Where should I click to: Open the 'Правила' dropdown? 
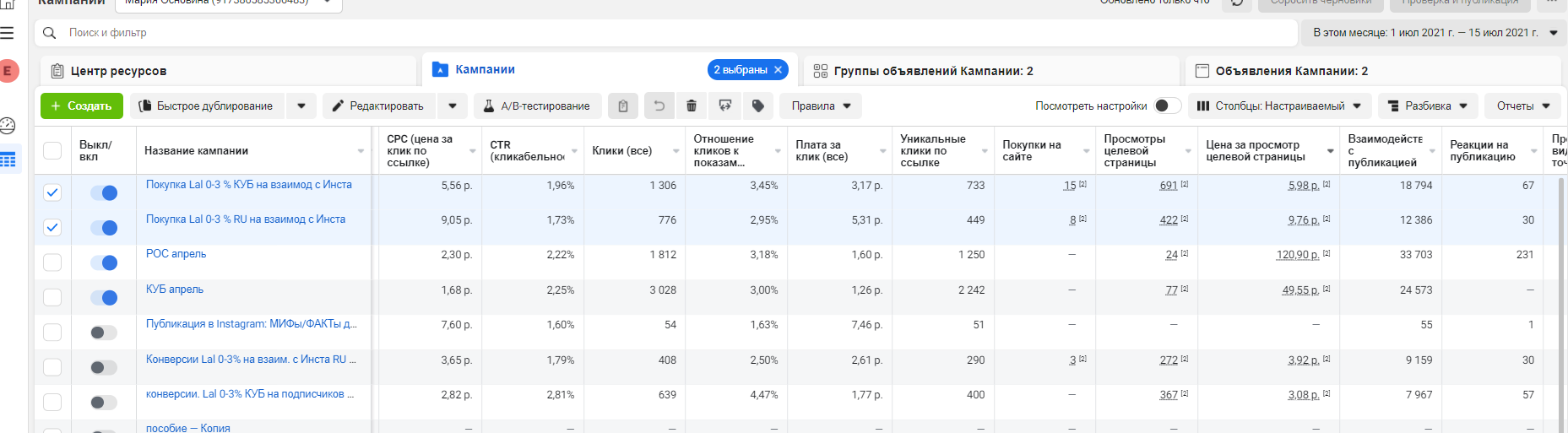point(821,106)
